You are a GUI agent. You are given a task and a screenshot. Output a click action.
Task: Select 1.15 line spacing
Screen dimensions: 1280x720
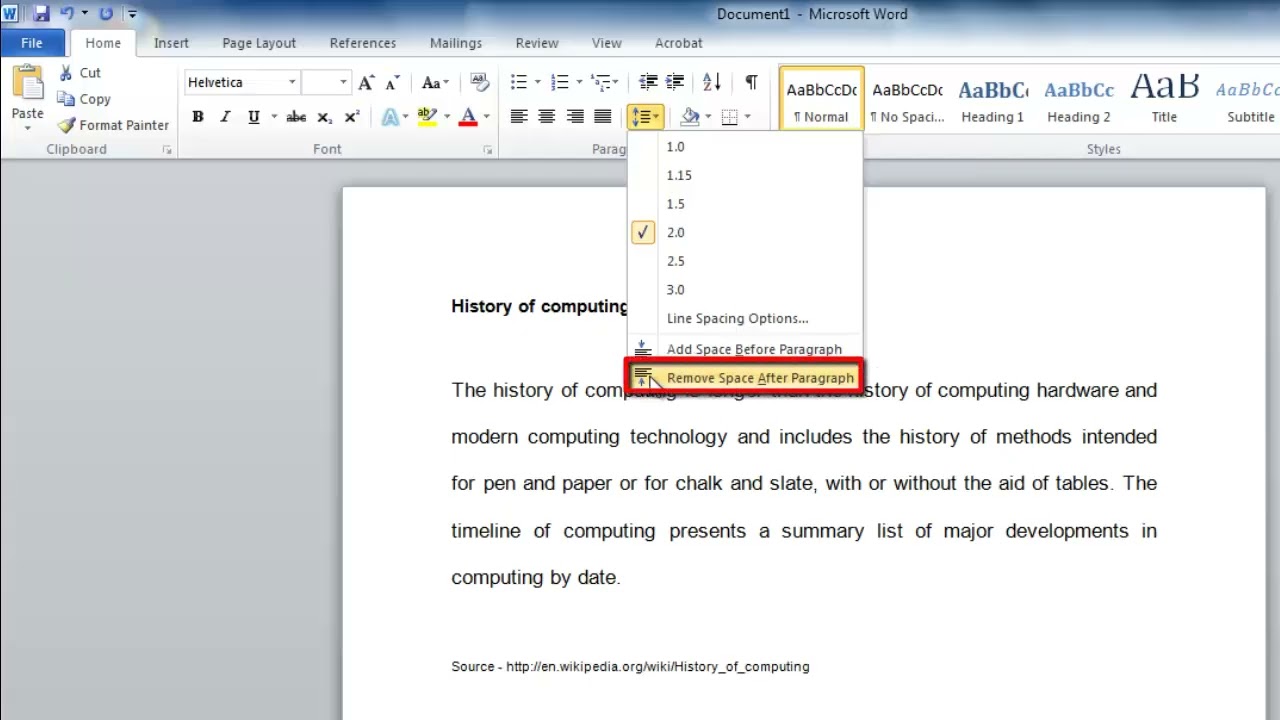click(x=745, y=175)
